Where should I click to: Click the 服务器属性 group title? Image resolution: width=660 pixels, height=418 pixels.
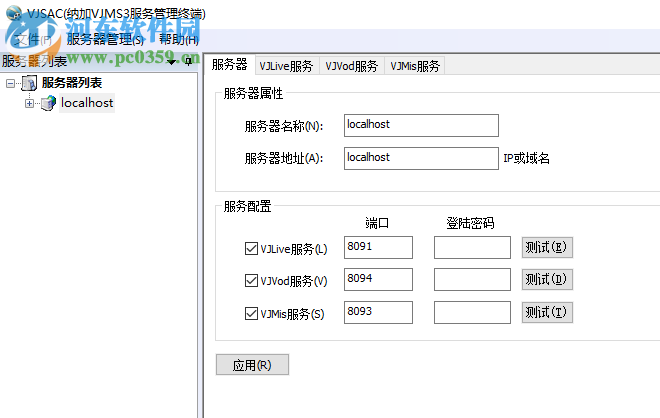pyautogui.click(x=253, y=93)
